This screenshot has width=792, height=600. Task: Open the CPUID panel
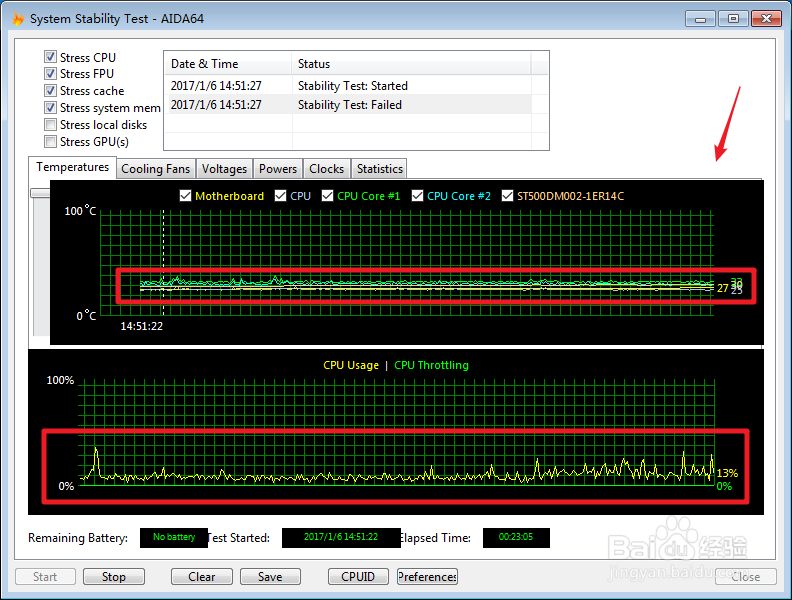pyautogui.click(x=357, y=577)
